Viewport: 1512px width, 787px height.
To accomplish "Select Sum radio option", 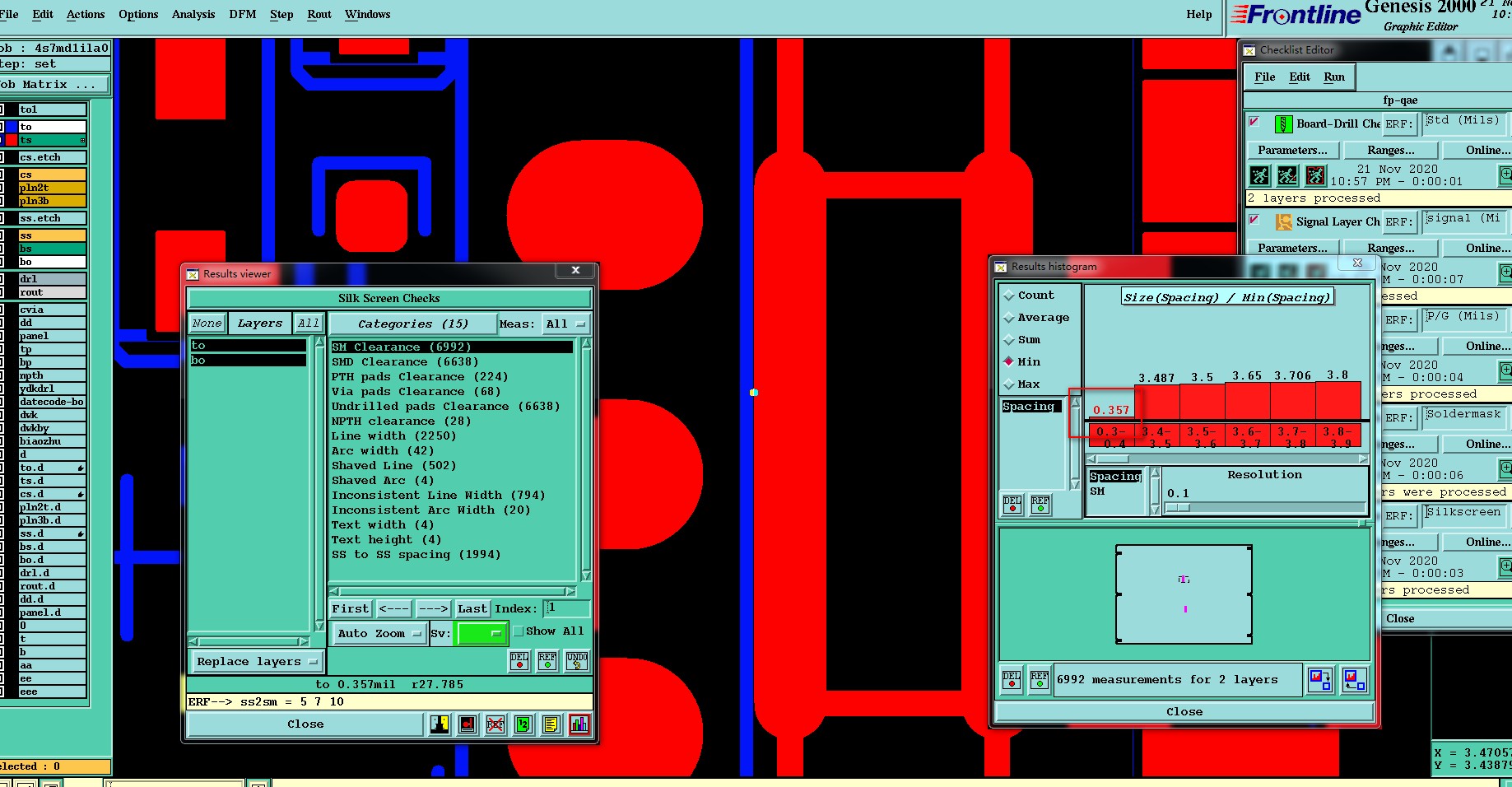I will [x=1009, y=340].
